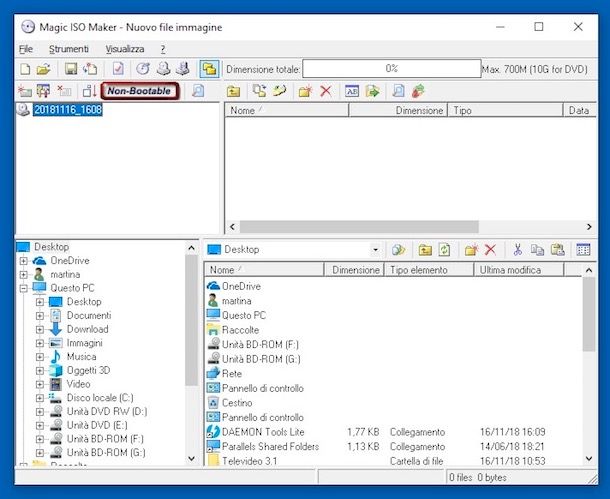The width and height of the screenshot is (610, 499).
Task: Sort local files by Ultima modifica column
Action: [519, 270]
